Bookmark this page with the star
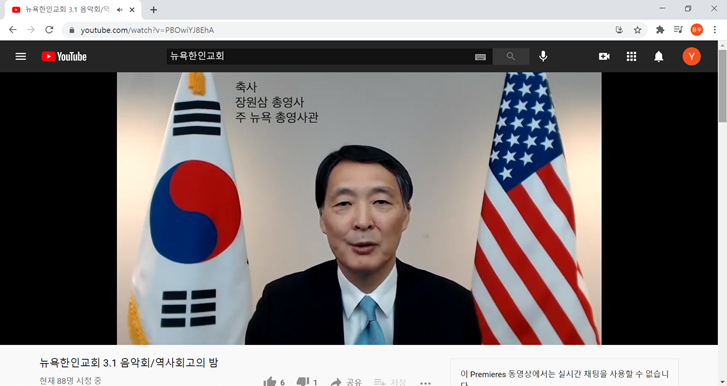 tap(638, 30)
